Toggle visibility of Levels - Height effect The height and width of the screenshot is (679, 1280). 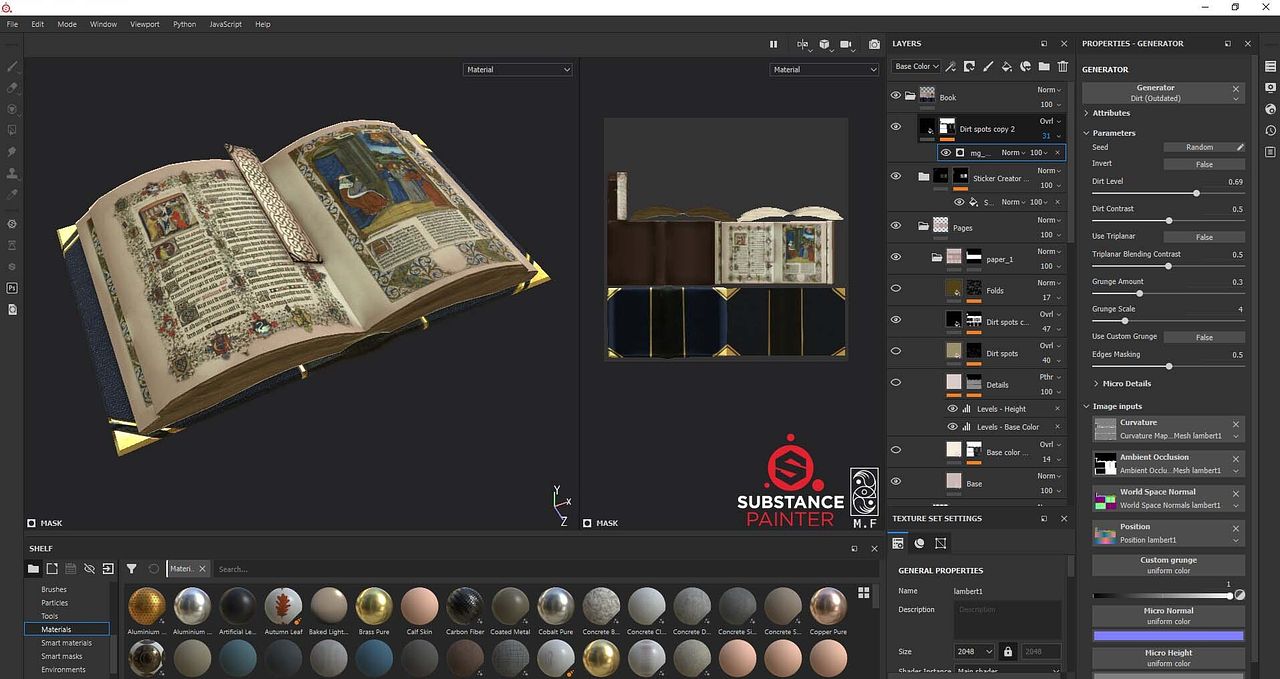953,409
